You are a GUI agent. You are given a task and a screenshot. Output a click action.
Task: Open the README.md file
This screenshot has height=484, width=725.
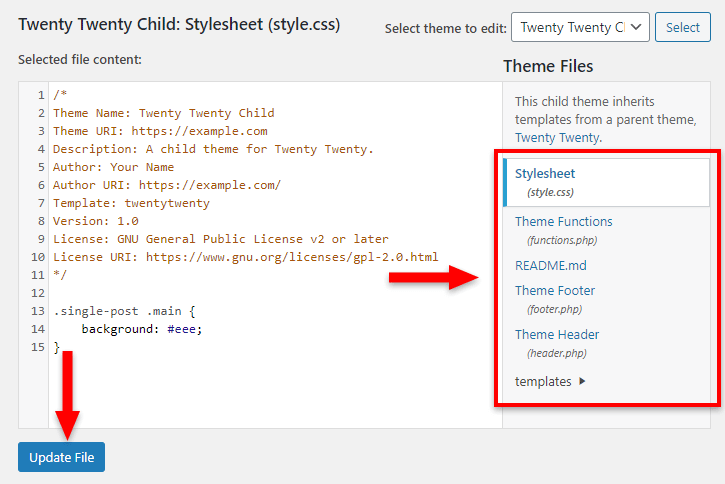click(551, 265)
